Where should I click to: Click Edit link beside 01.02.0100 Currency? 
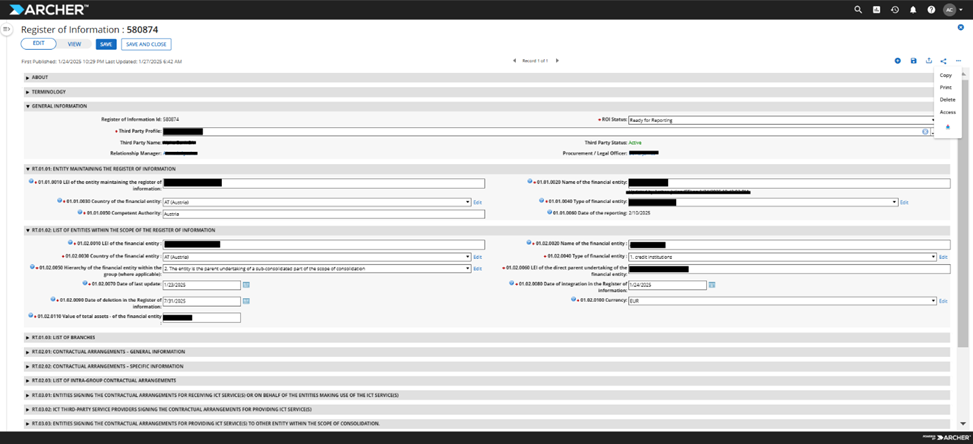click(x=943, y=301)
